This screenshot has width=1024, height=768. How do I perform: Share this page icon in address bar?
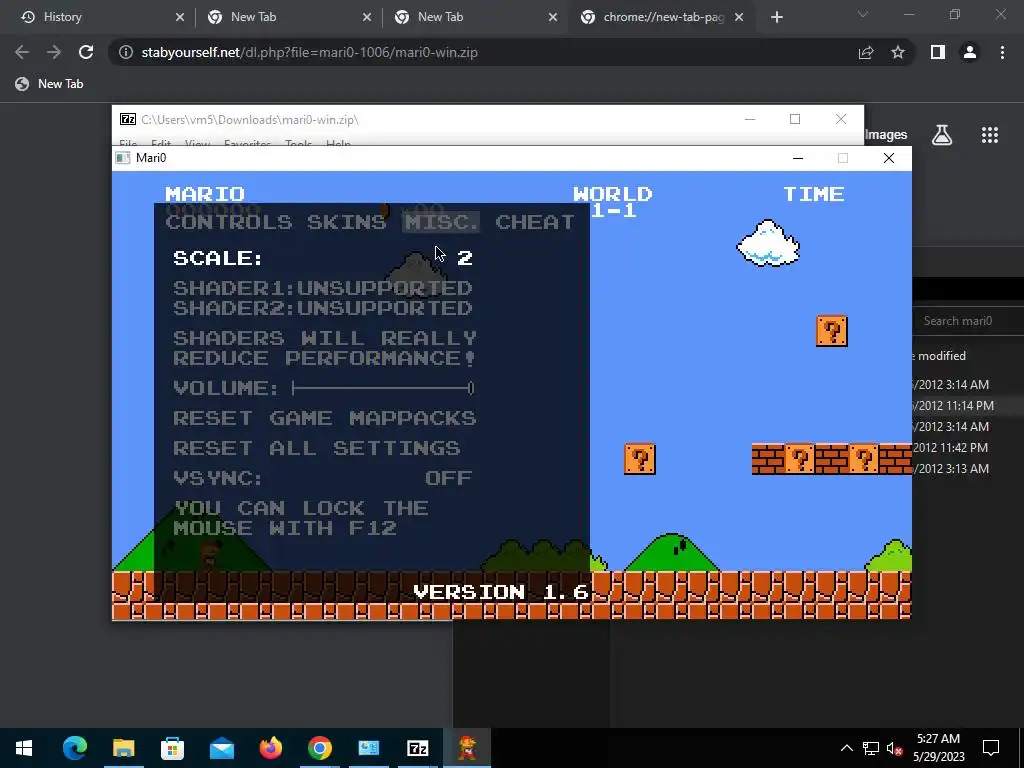point(866,52)
